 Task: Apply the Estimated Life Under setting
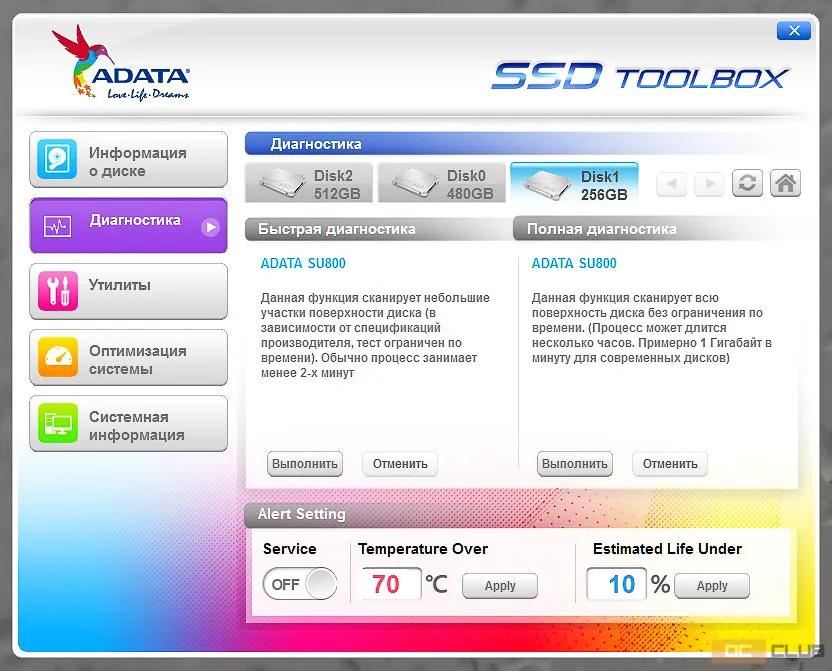click(712, 586)
